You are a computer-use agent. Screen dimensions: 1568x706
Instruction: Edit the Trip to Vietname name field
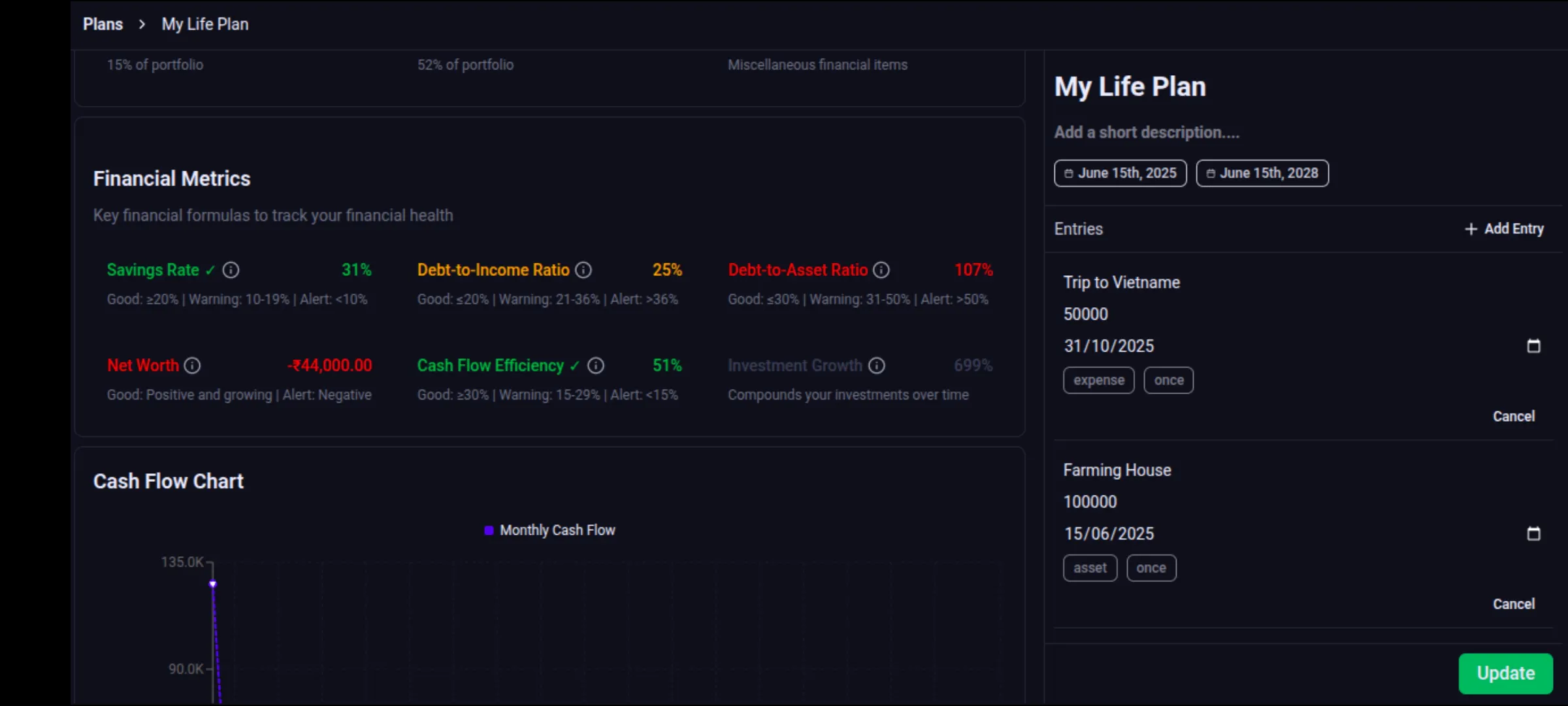click(x=1303, y=282)
